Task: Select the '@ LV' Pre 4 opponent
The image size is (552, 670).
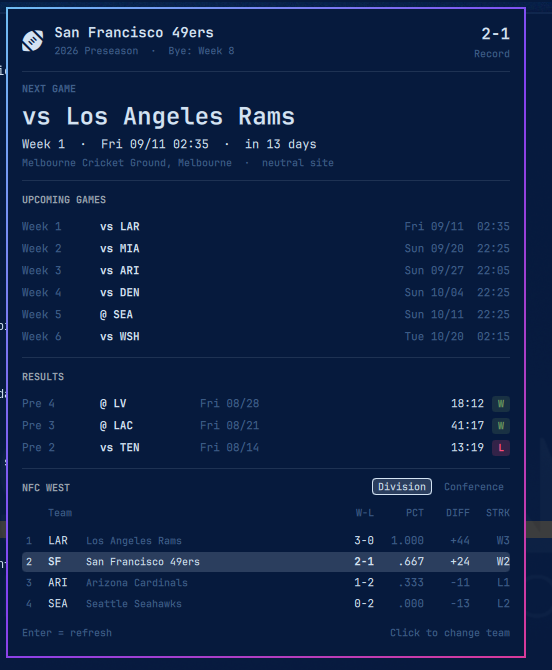Action: coord(113,403)
